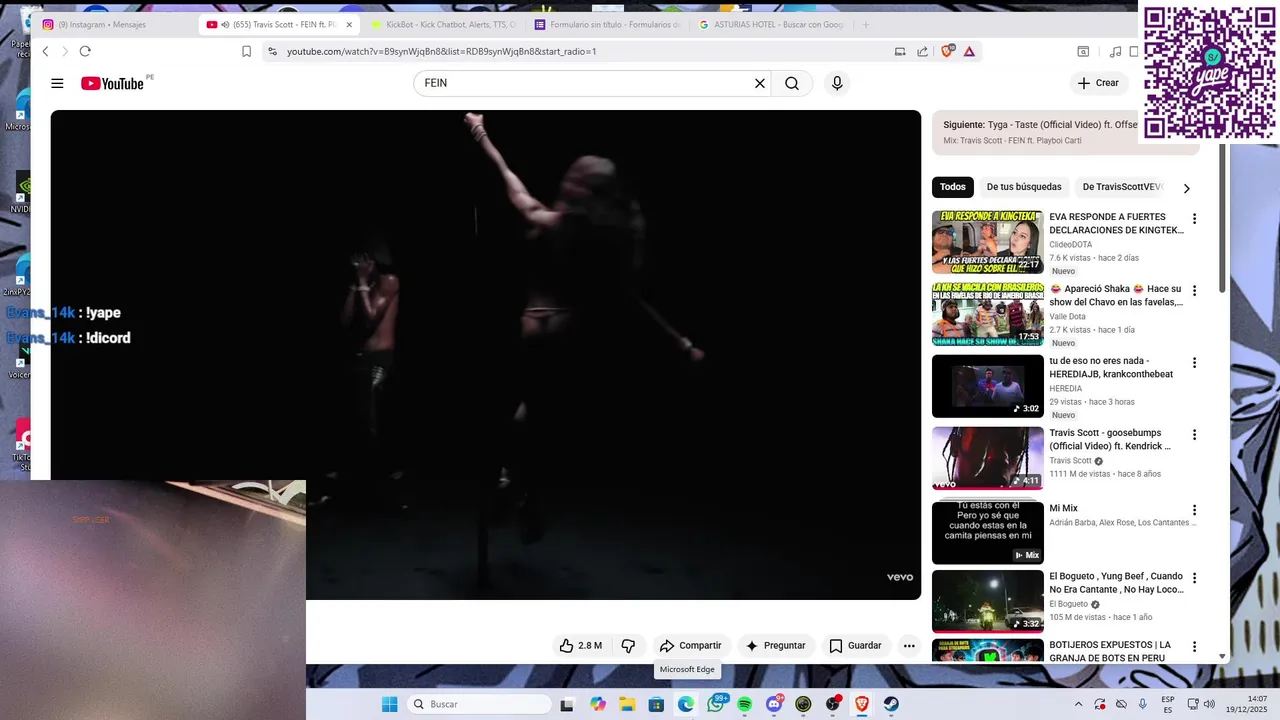Open options for Apareció Shaka video
The width and height of the screenshot is (1280, 720).
(x=1193, y=291)
